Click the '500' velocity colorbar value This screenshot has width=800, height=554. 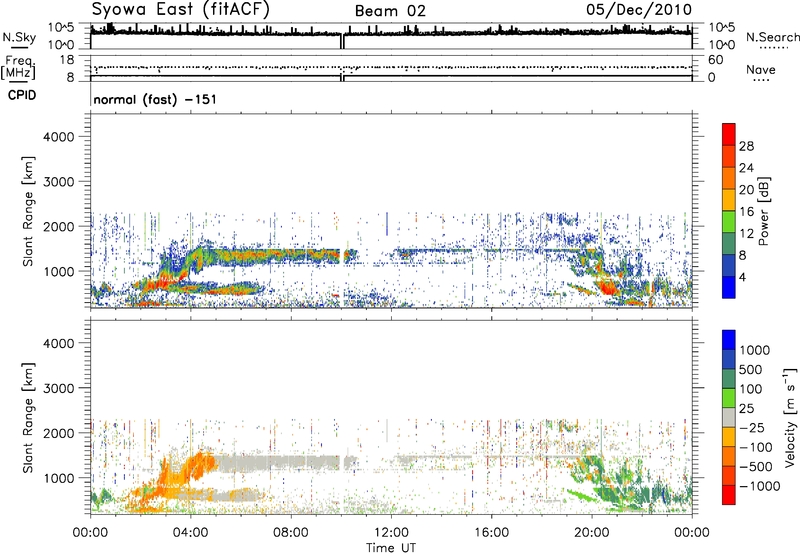[751, 370]
